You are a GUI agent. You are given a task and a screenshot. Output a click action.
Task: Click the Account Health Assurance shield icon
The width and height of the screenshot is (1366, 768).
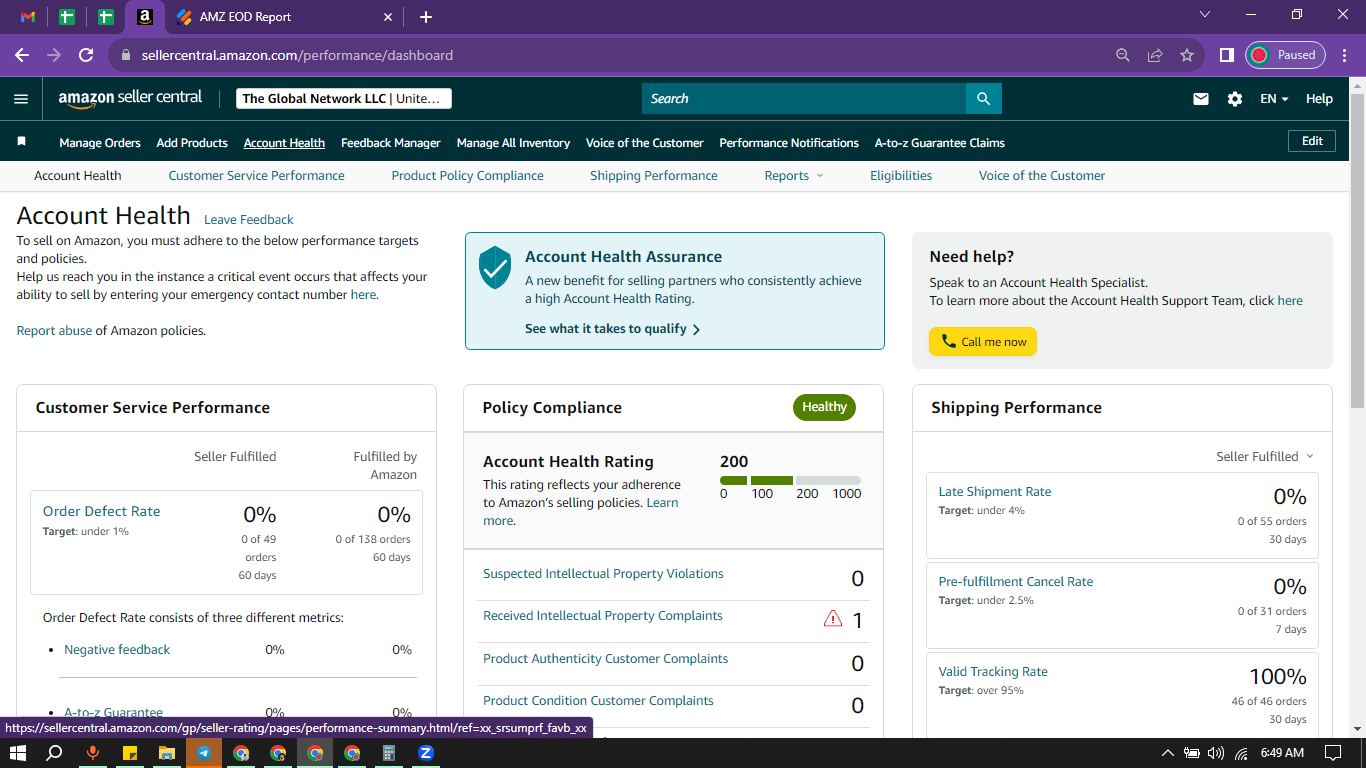(x=495, y=268)
